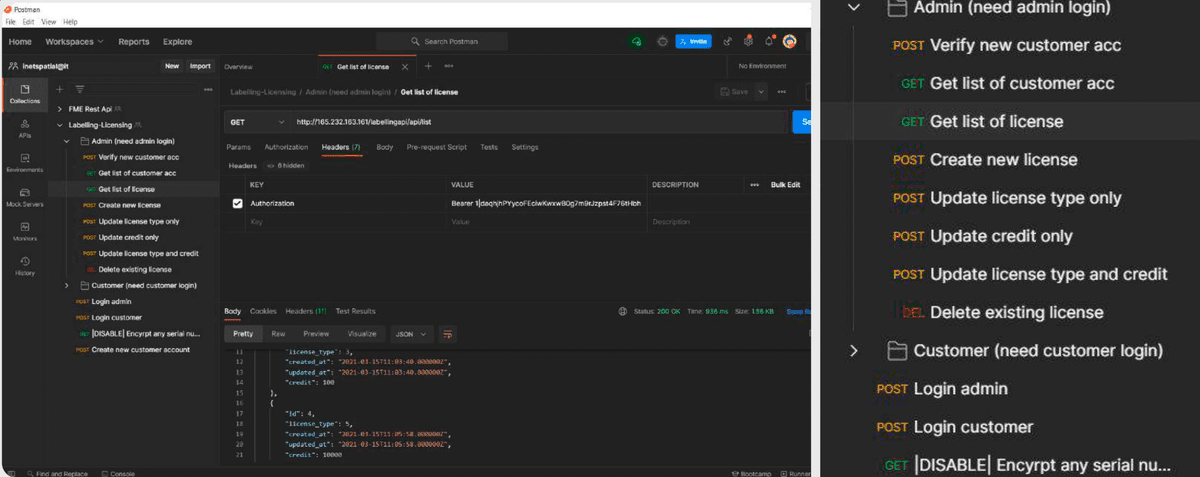Open the settings gear icon in the header
The height and width of the screenshot is (477, 1200).
pos(747,42)
